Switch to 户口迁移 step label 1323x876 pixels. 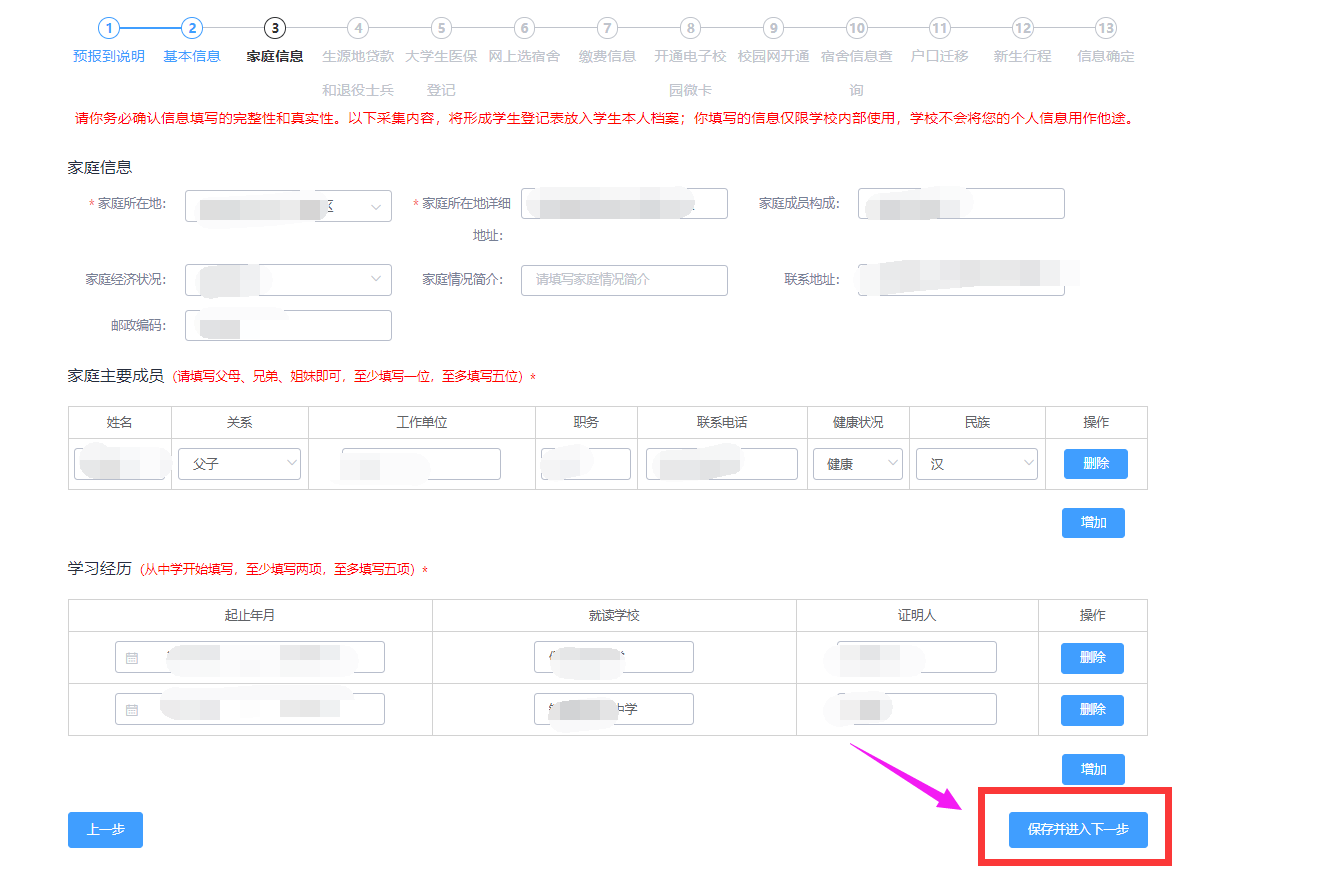click(939, 56)
